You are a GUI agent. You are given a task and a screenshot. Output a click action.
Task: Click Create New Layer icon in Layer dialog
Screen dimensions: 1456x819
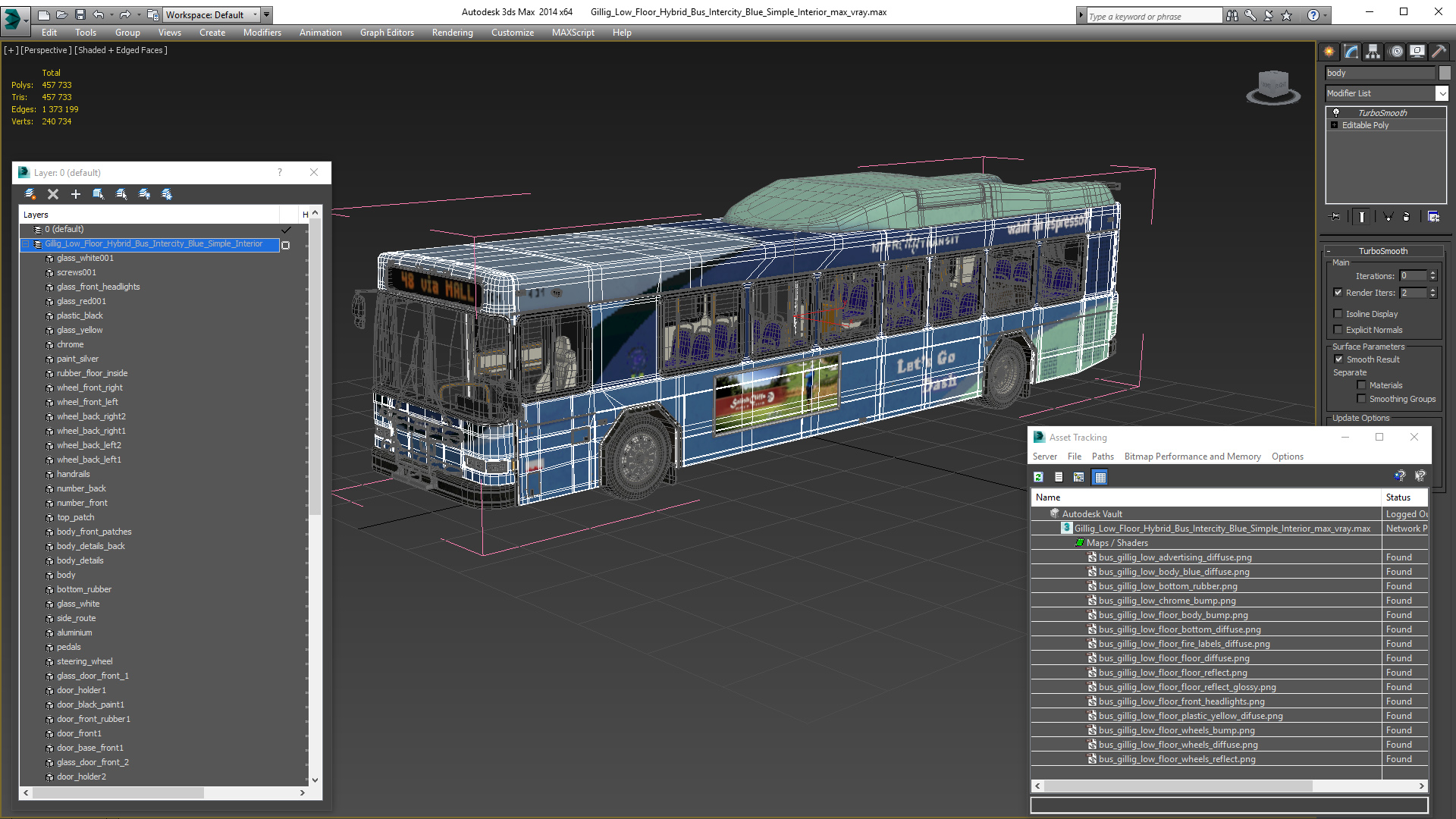coord(30,194)
